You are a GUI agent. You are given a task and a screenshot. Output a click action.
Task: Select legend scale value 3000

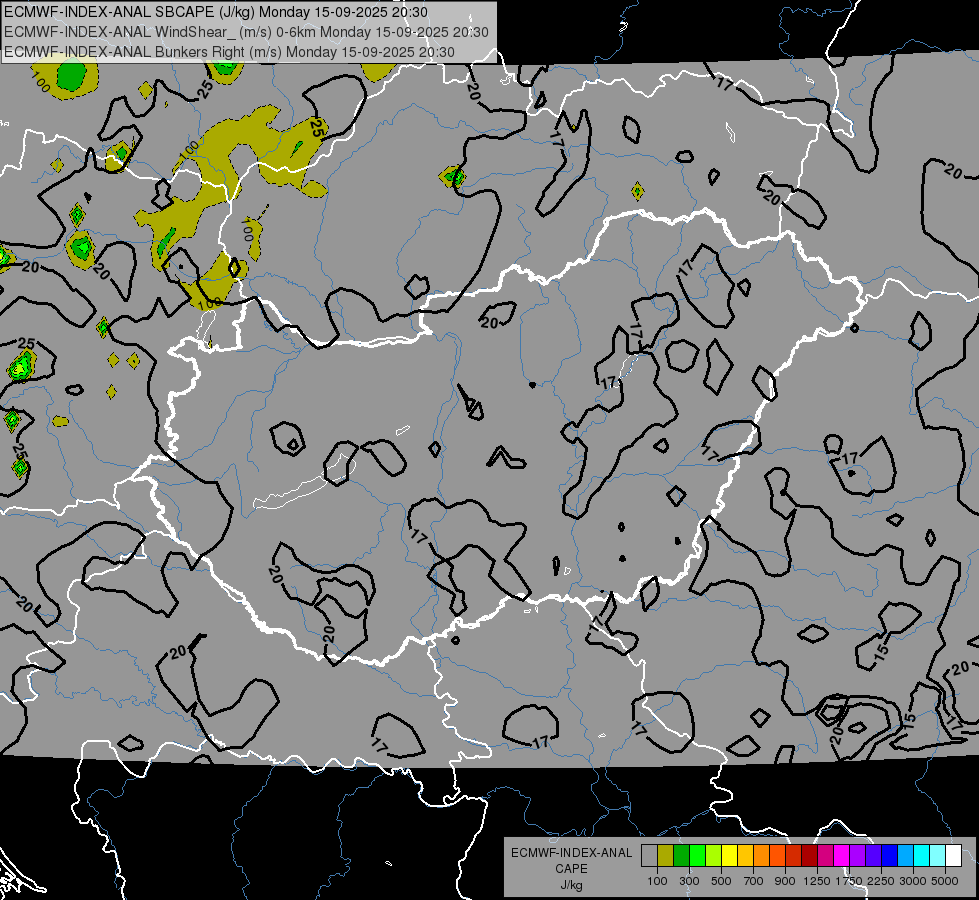point(913,881)
